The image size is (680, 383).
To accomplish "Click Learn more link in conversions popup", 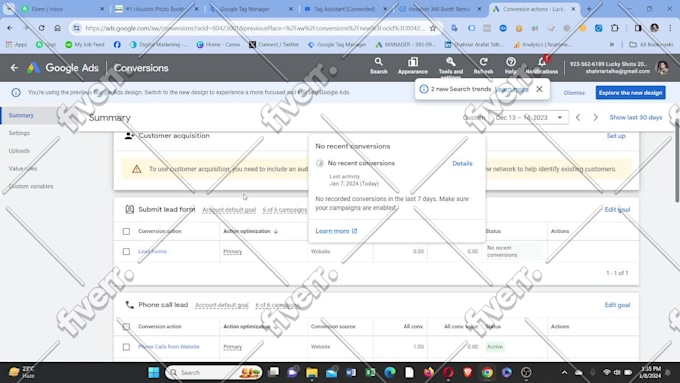I will click(336, 231).
